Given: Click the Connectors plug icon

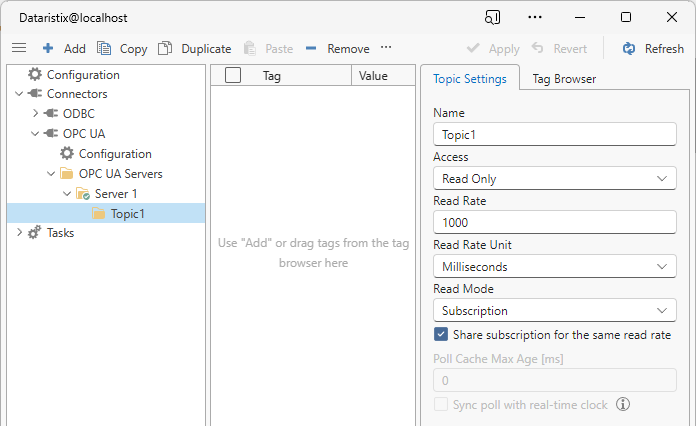Looking at the screenshot, I should coord(35,94).
